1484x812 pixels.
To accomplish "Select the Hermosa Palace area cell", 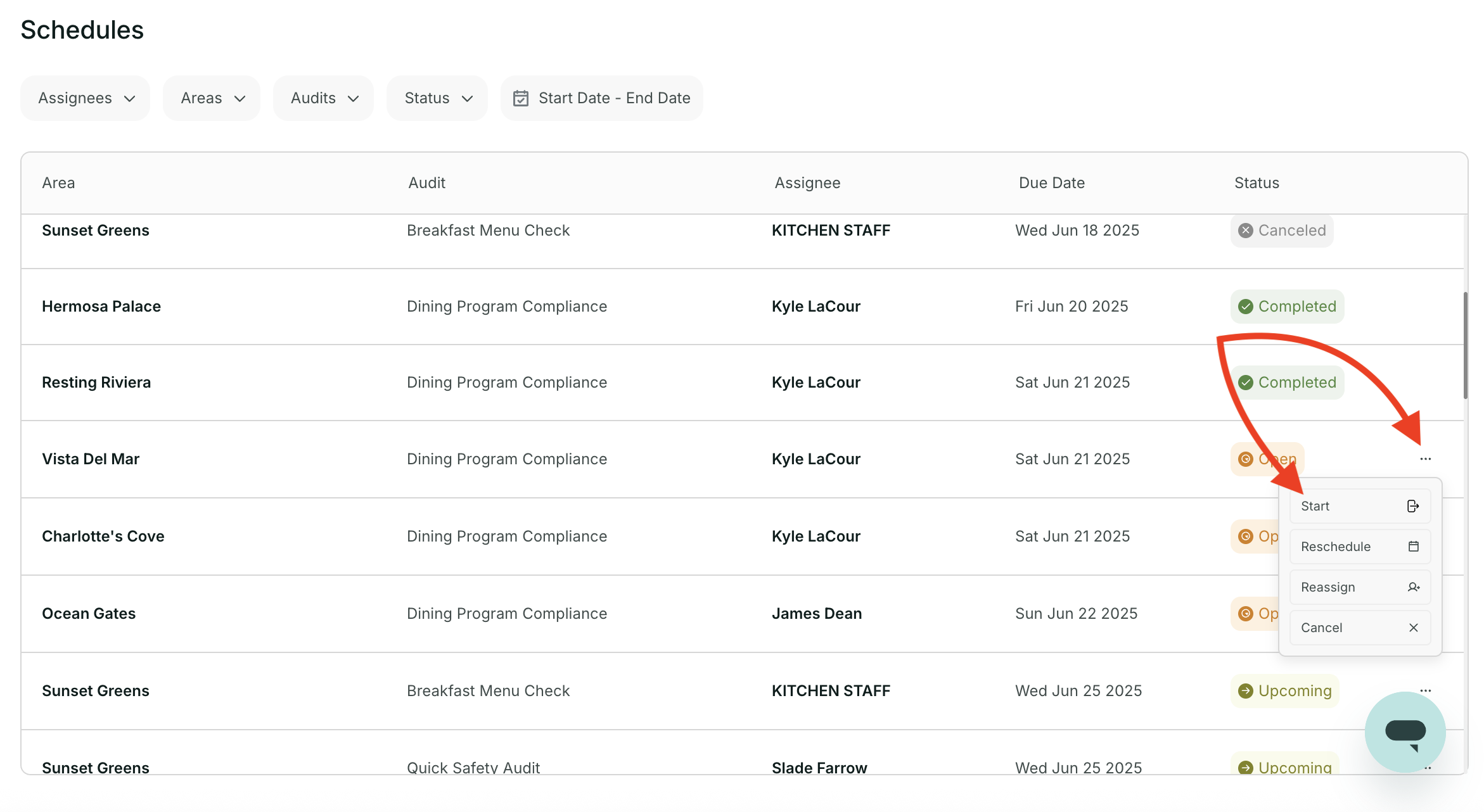I will click(x=101, y=307).
